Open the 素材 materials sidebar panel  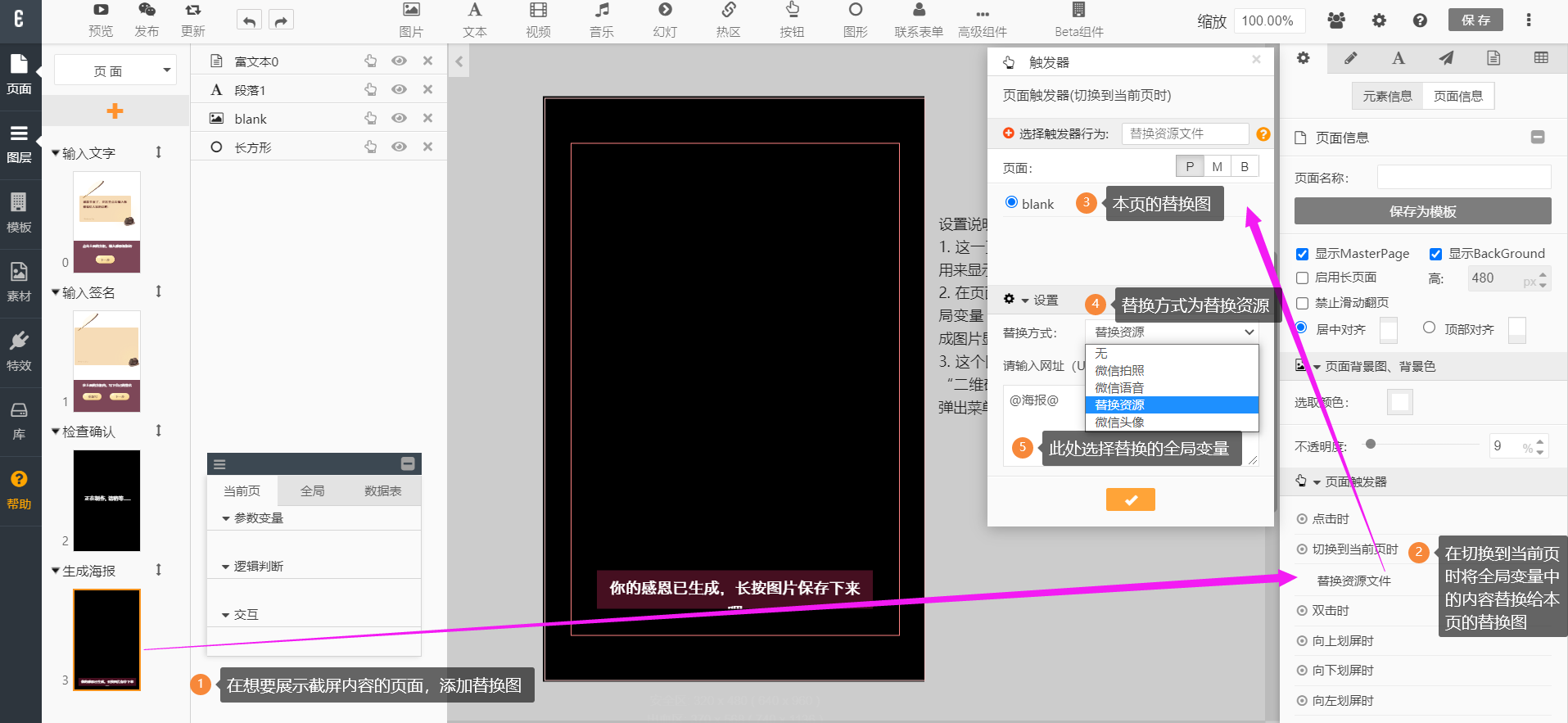tap(19, 281)
